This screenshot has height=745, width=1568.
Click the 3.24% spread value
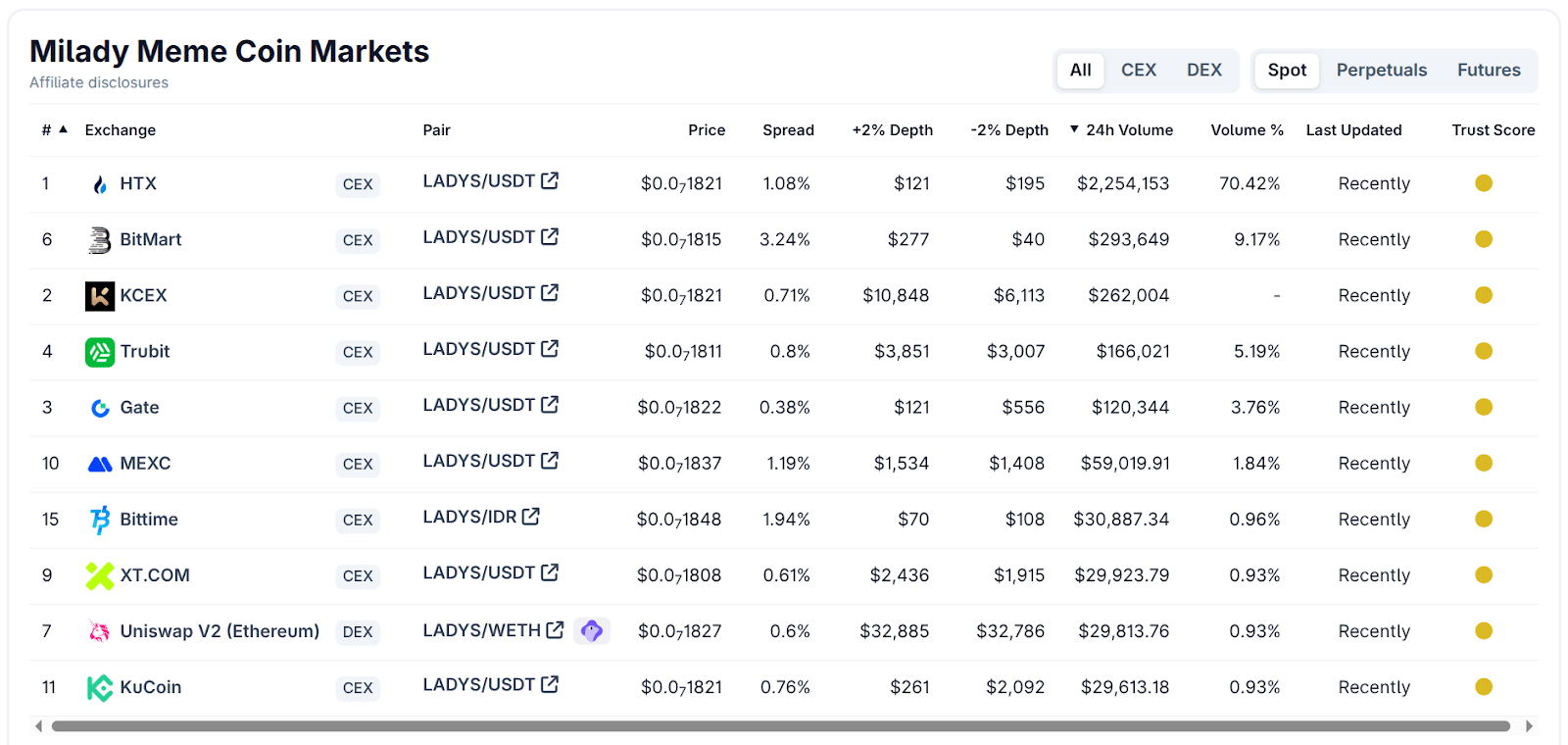tap(785, 239)
